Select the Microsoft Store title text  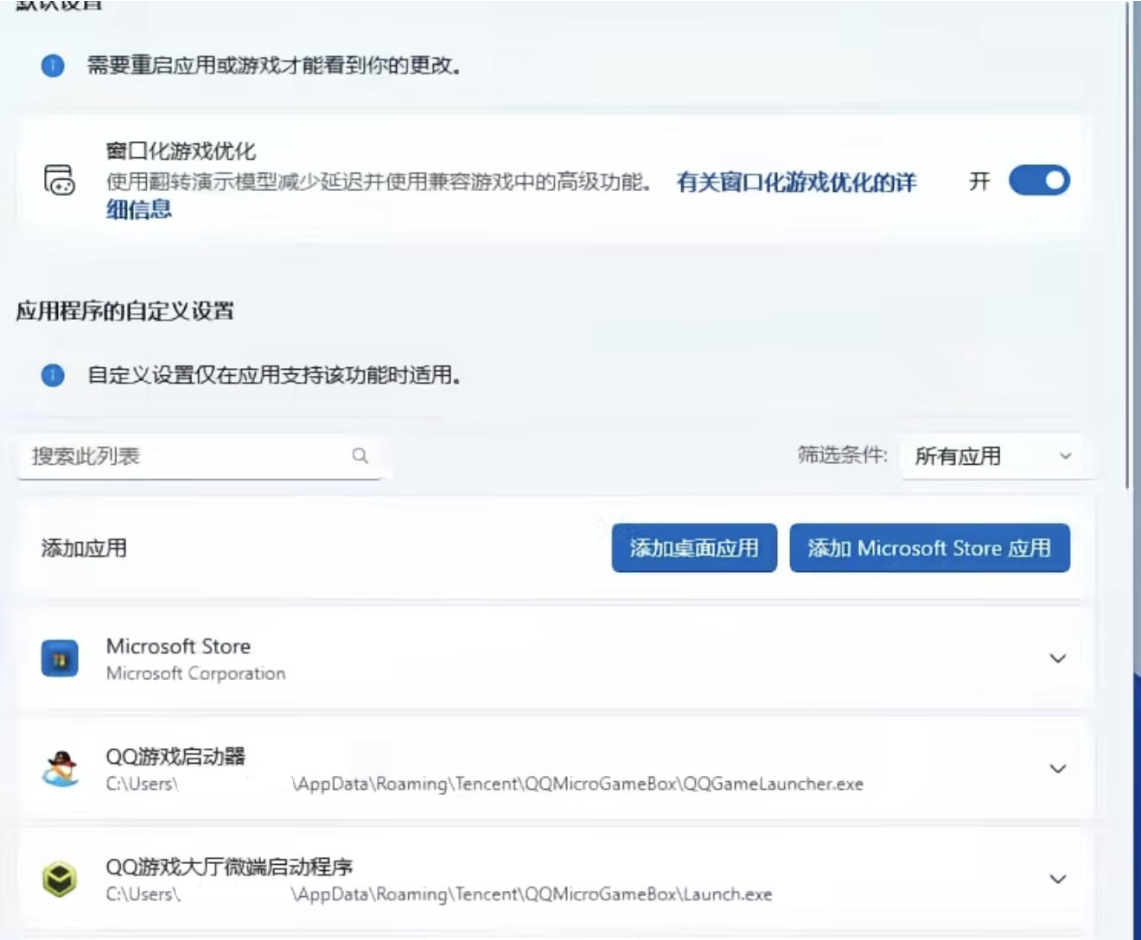[178, 646]
